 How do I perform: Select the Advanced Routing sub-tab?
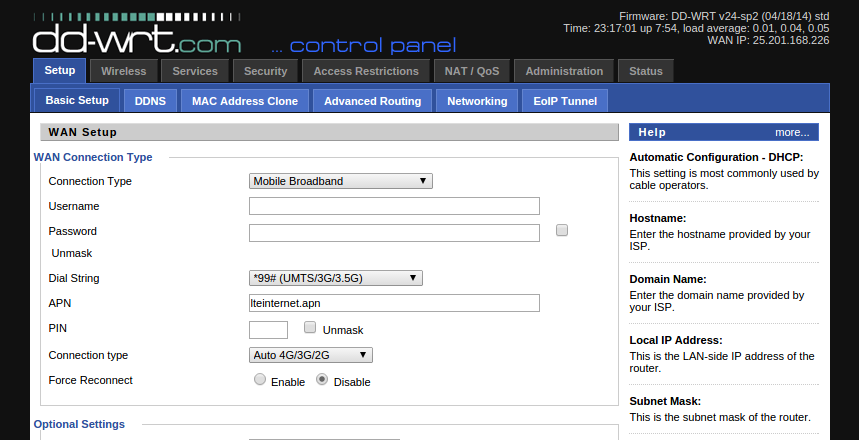373,101
